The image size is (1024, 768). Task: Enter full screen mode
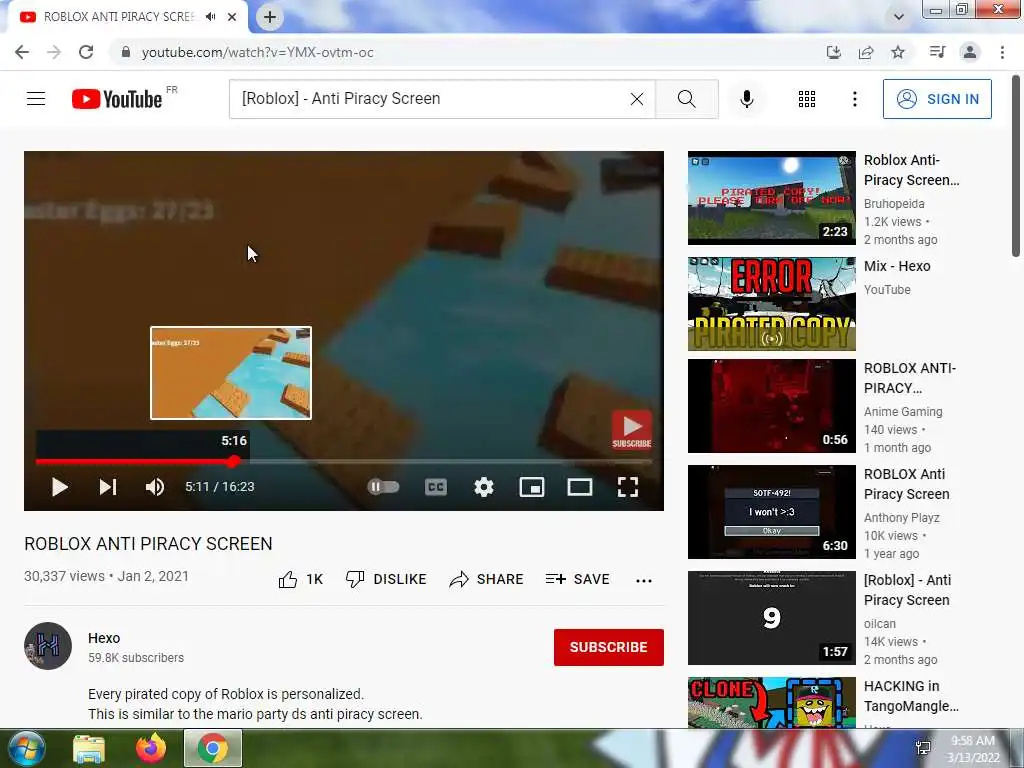pos(628,487)
